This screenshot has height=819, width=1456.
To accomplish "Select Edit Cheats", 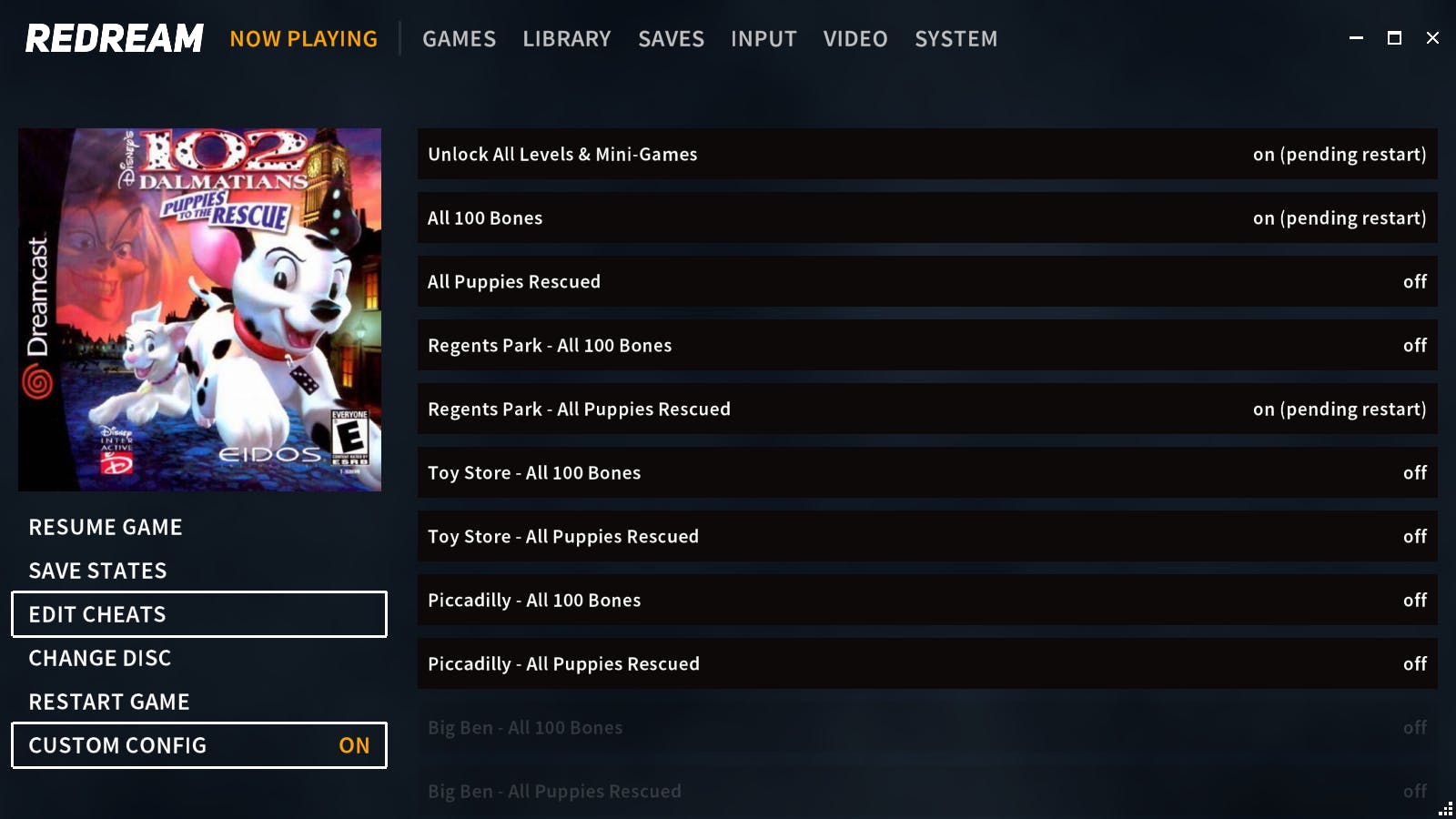I will coord(199,614).
